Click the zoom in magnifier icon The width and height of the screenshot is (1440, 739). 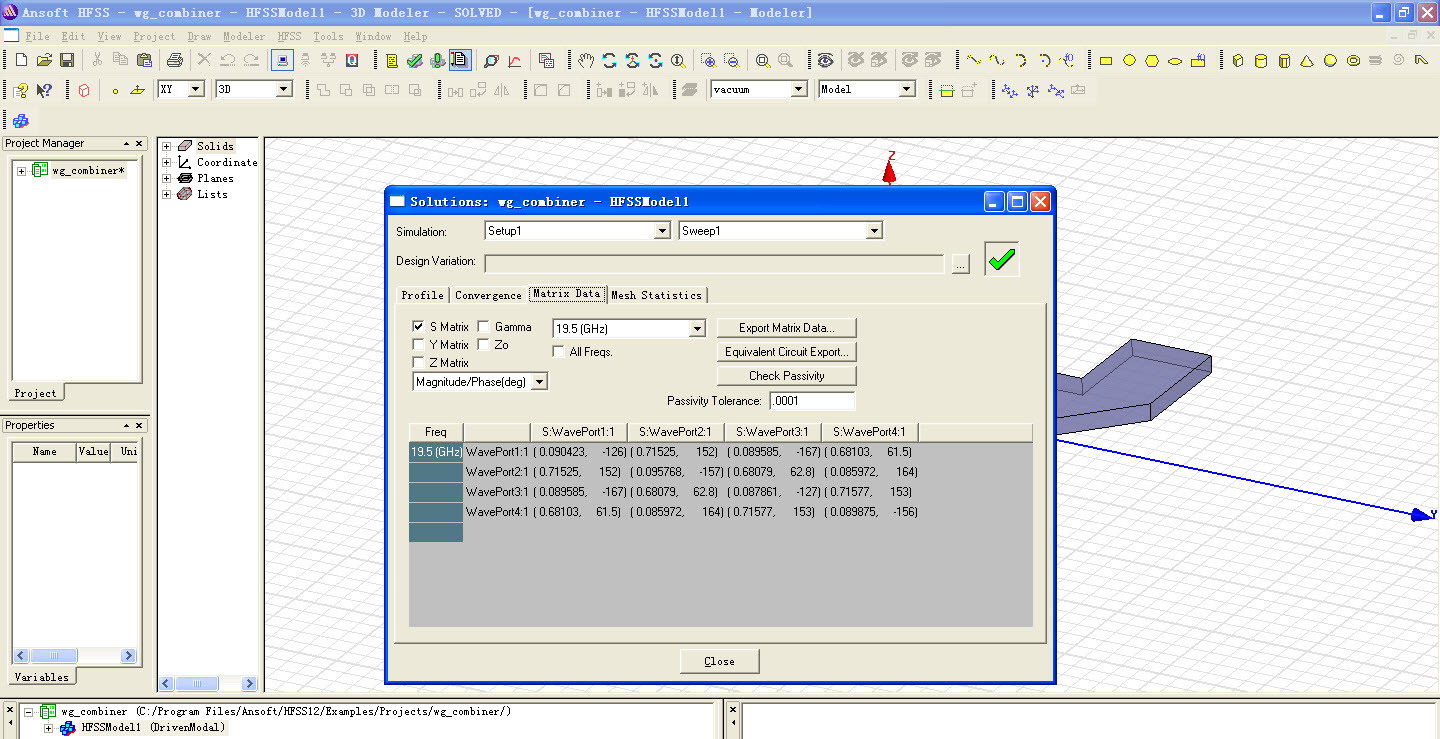click(x=709, y=60)
